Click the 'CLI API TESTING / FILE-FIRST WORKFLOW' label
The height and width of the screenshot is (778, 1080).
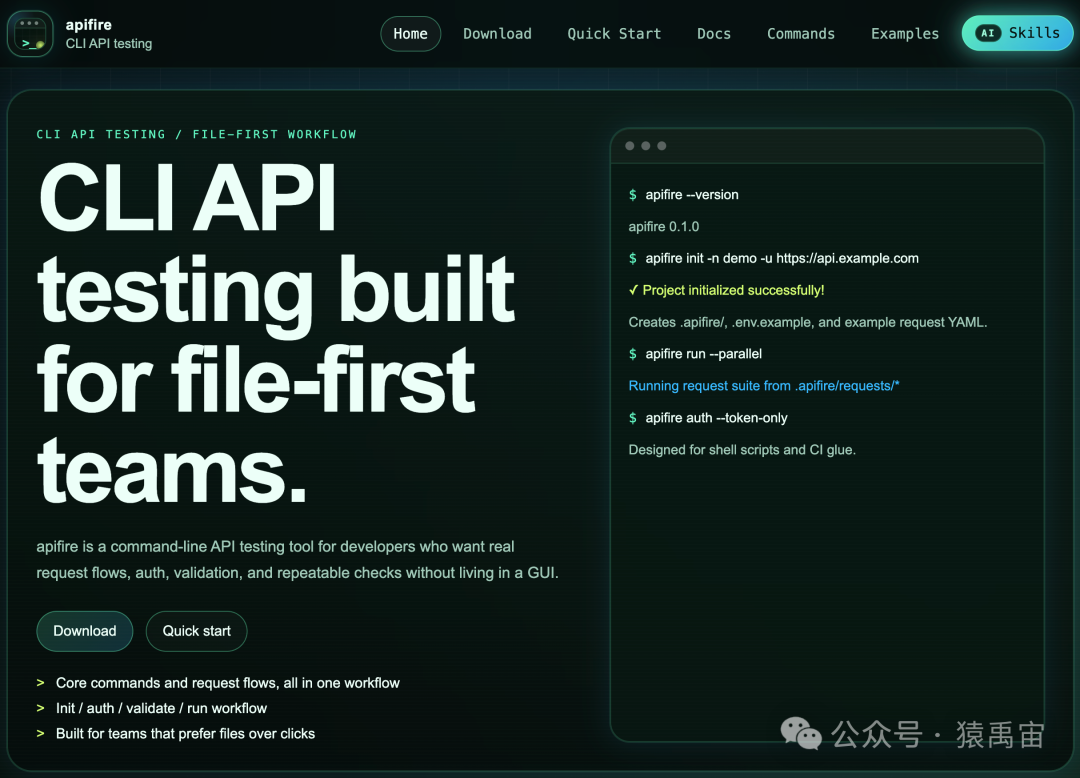[x=196, y=133]
